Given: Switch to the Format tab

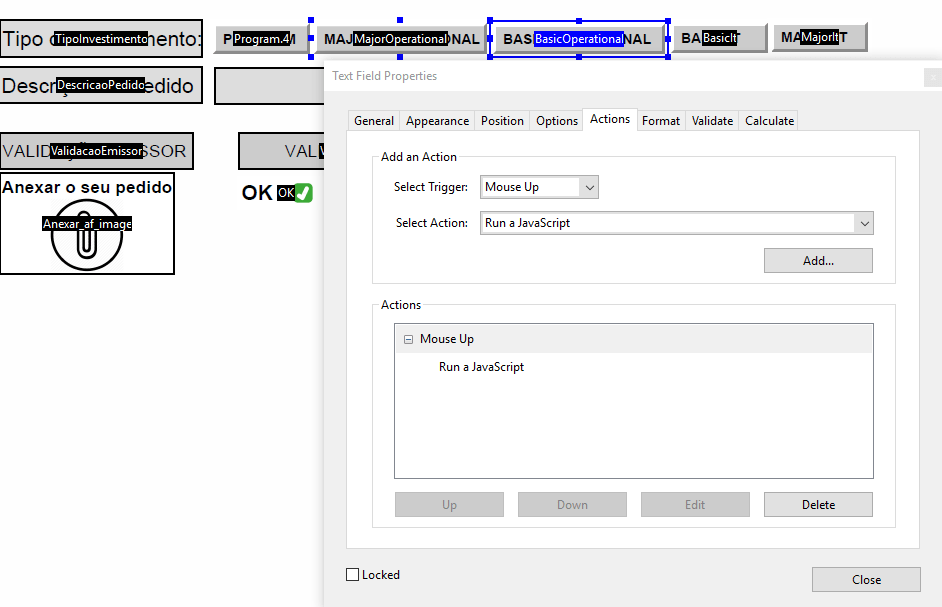Looking at the screenshot, I should click(661, 120).
